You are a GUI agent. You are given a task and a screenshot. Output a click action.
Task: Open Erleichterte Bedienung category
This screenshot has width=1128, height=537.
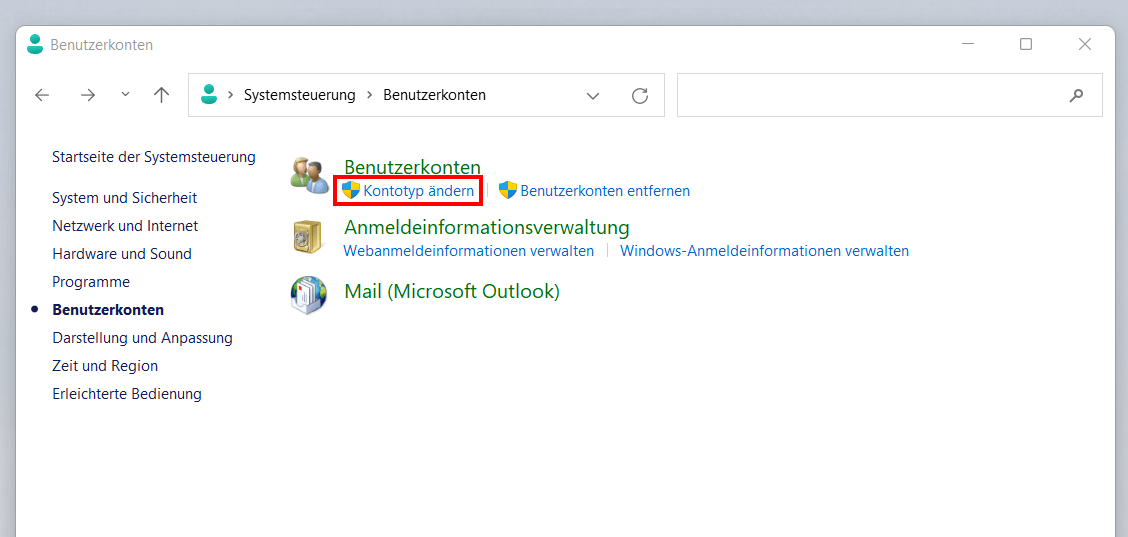[127, 394]
